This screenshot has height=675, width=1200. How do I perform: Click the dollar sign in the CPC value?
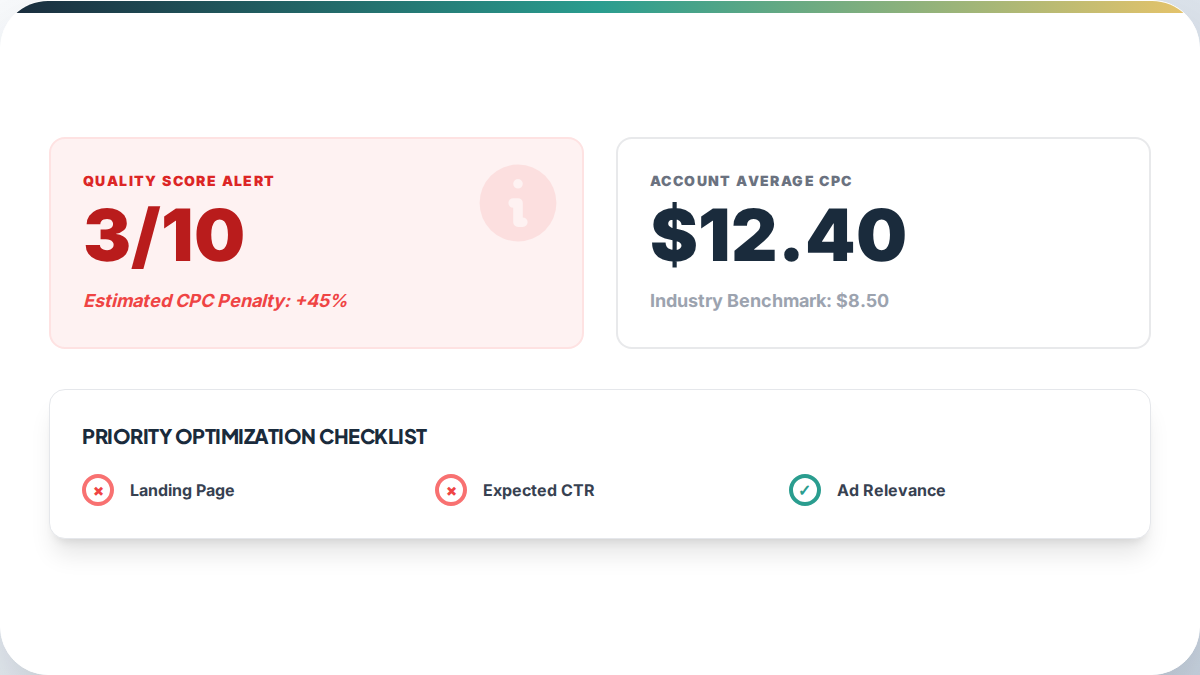671,236
